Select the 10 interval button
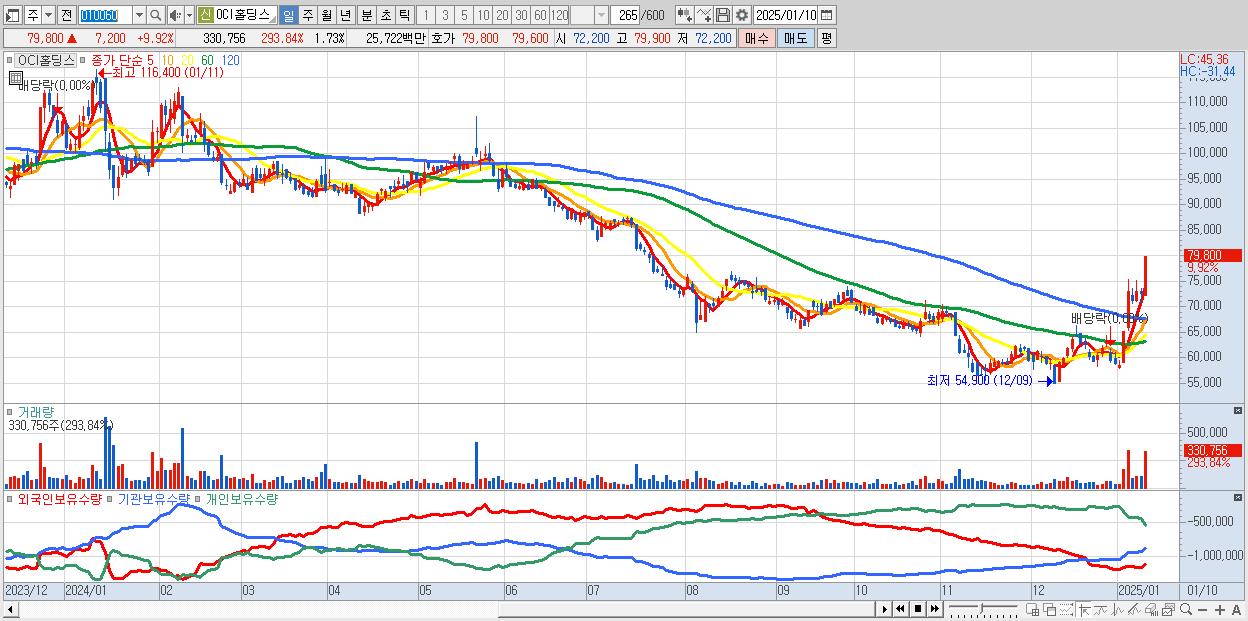The width and height of the screenshot is (1248, 621). 483,15
